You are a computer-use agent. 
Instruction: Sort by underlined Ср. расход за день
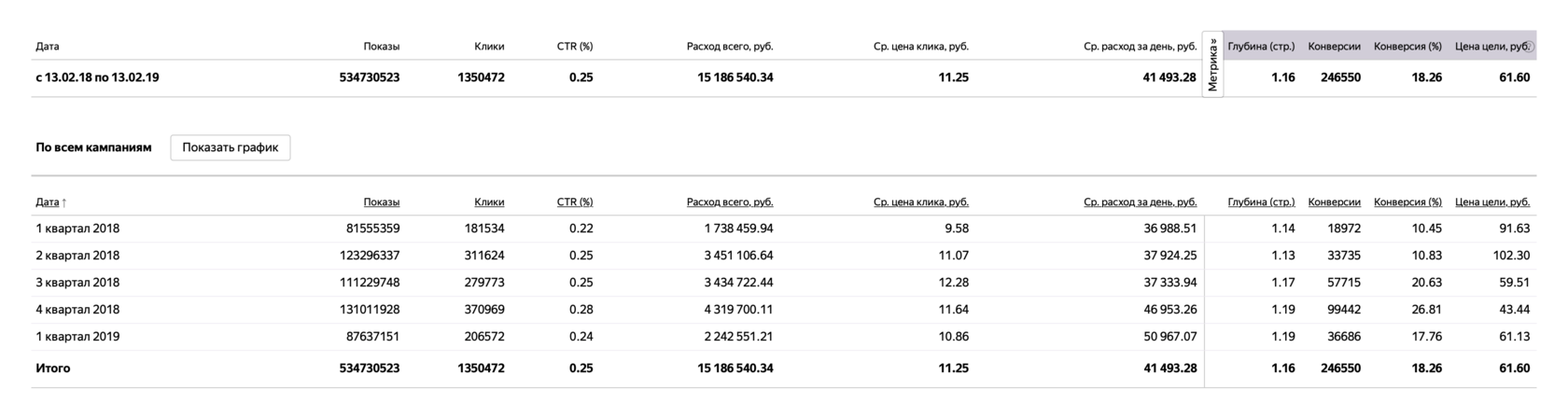[1140, 202]
